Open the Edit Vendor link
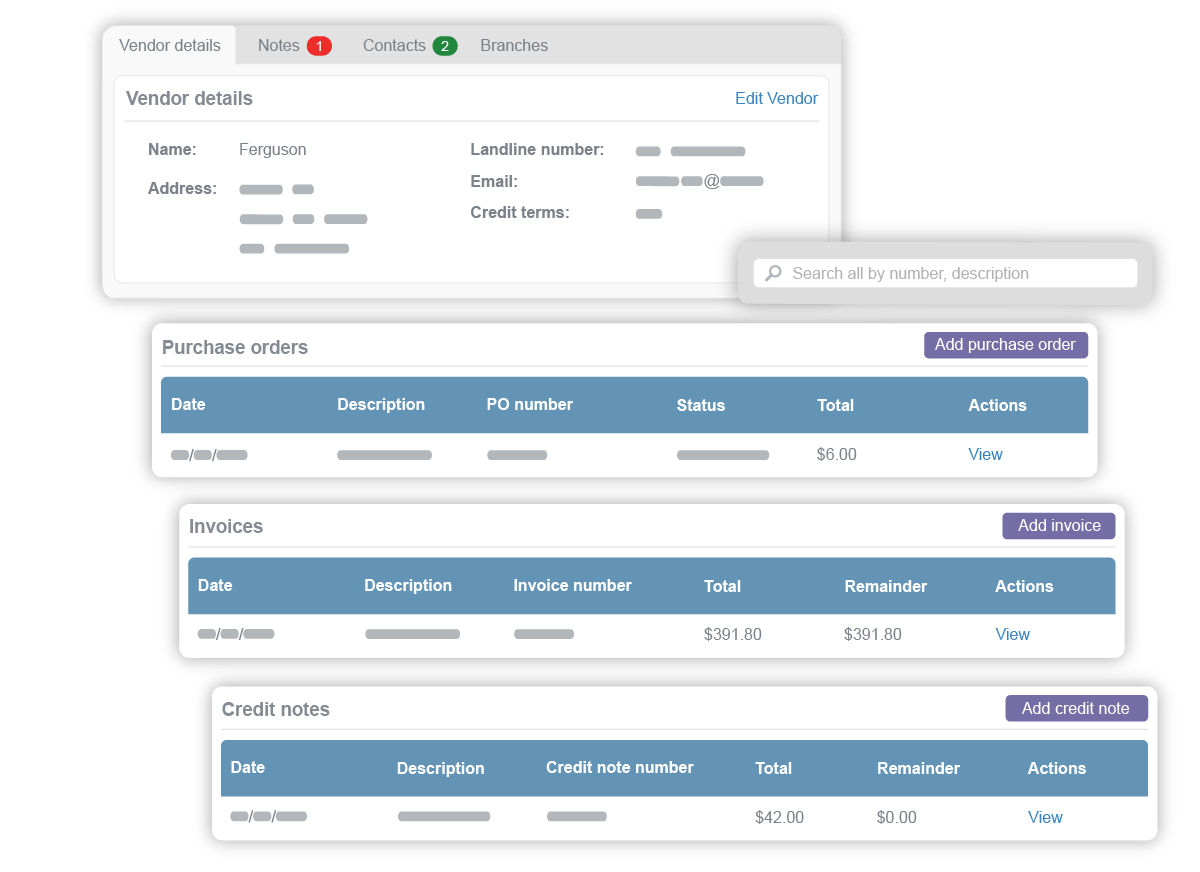 click(x=776, y=98)
